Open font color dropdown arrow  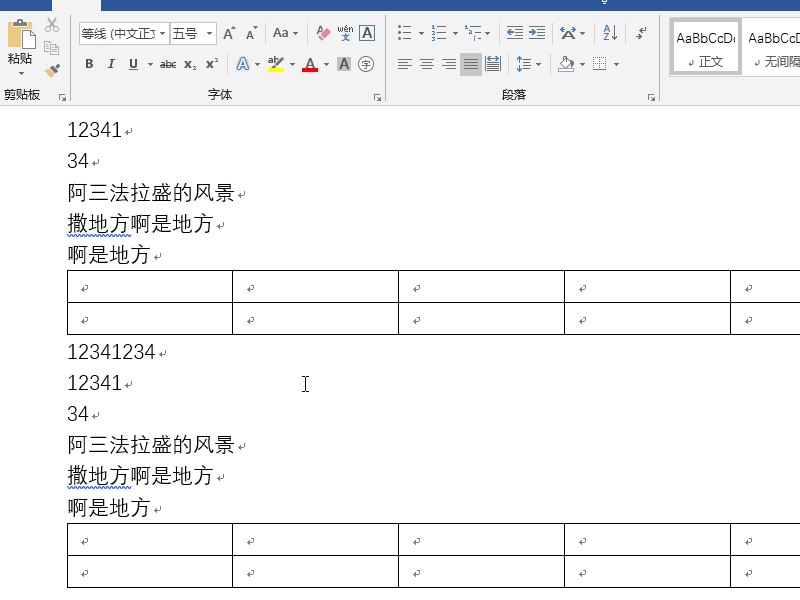click(327, 64)
